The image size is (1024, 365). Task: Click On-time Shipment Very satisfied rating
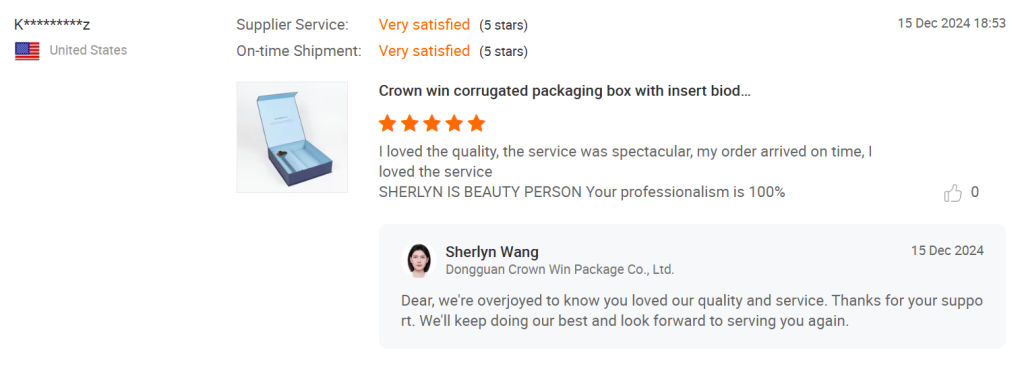tap(424, 51)
